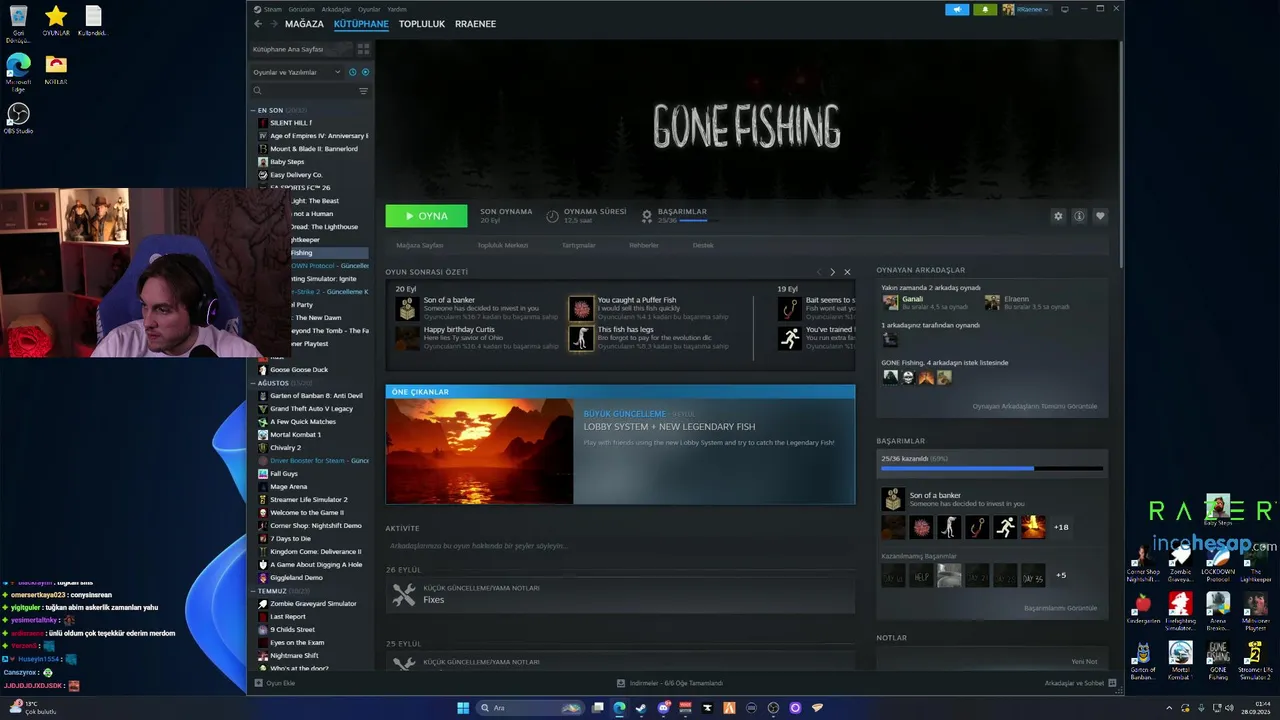Toggle ready-to-play filter icon

[x=365, y=72]
